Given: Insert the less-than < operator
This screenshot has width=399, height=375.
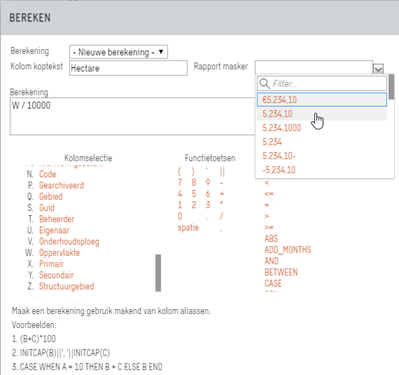Looking at the screenshot, I should 267,183.
